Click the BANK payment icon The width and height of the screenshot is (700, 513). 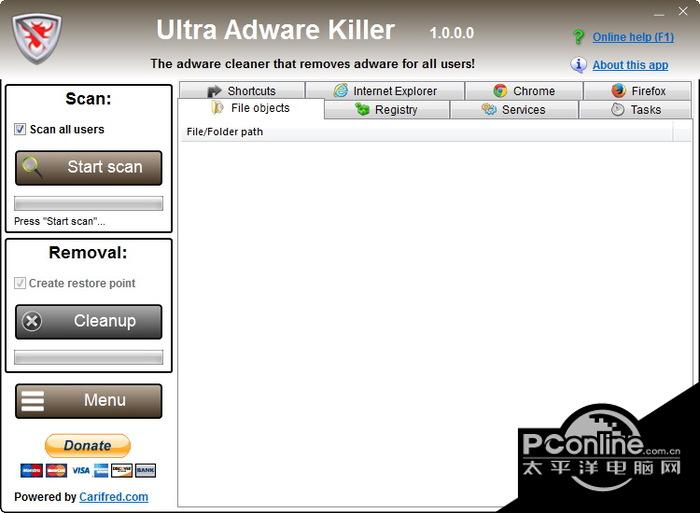[x=146, y=470]
